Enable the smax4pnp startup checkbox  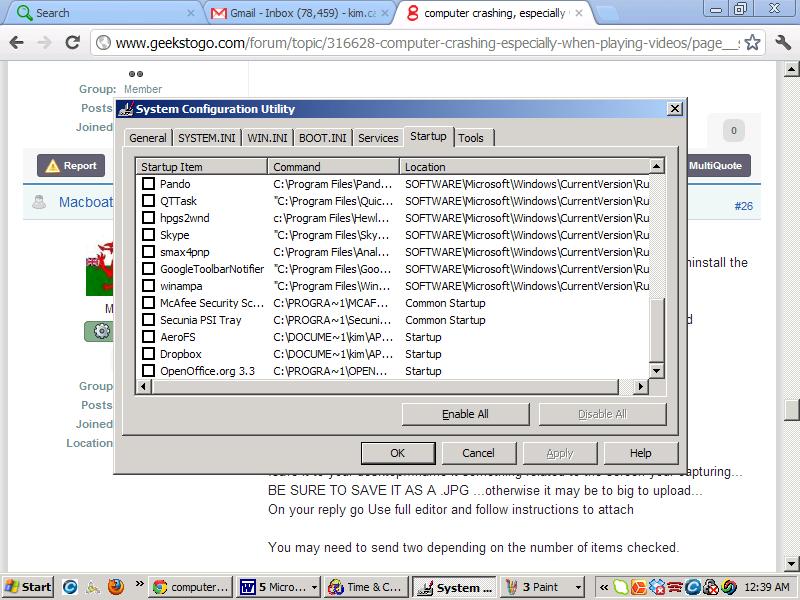[148, 252]
